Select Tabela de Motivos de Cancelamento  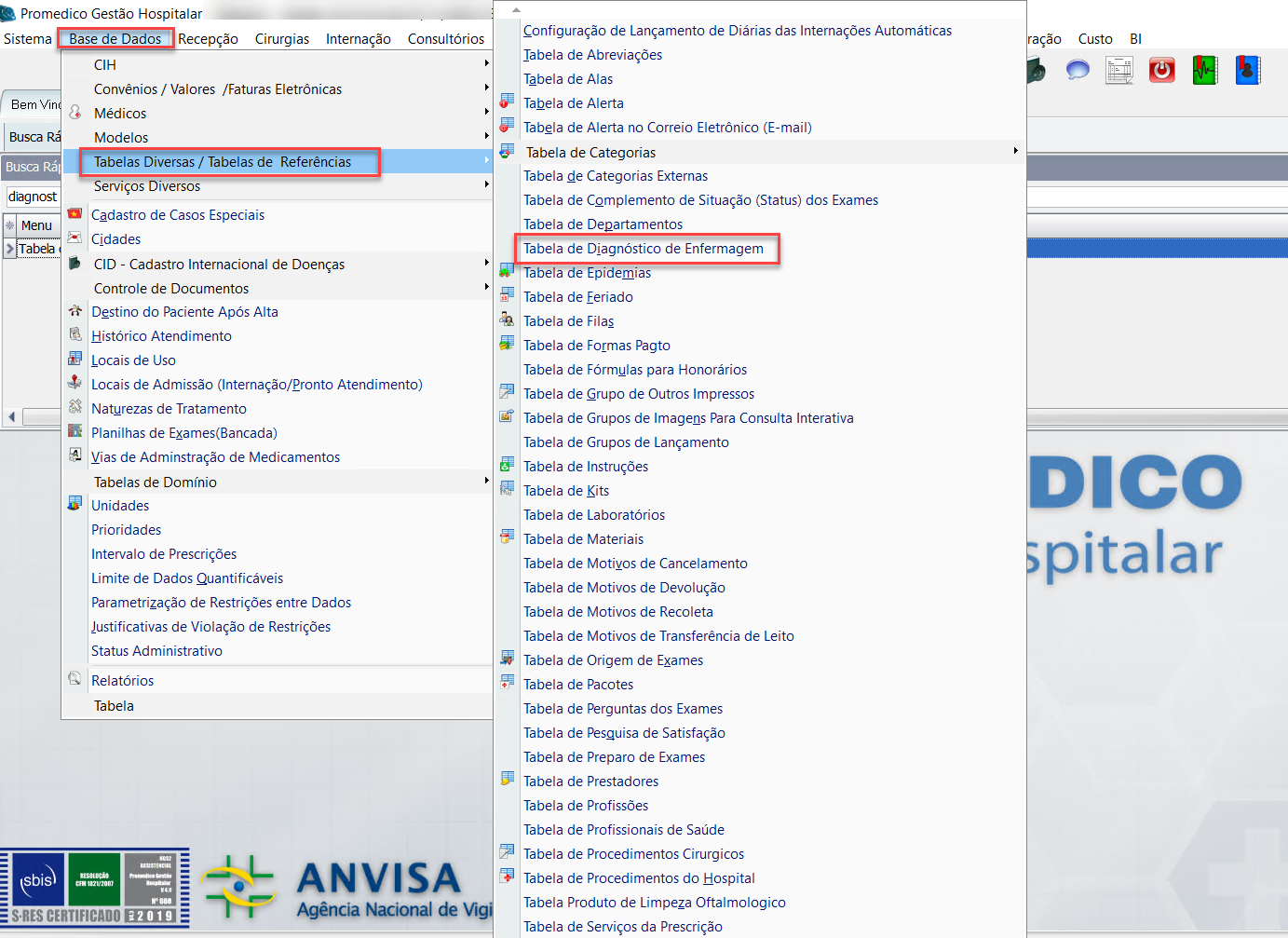635,564
